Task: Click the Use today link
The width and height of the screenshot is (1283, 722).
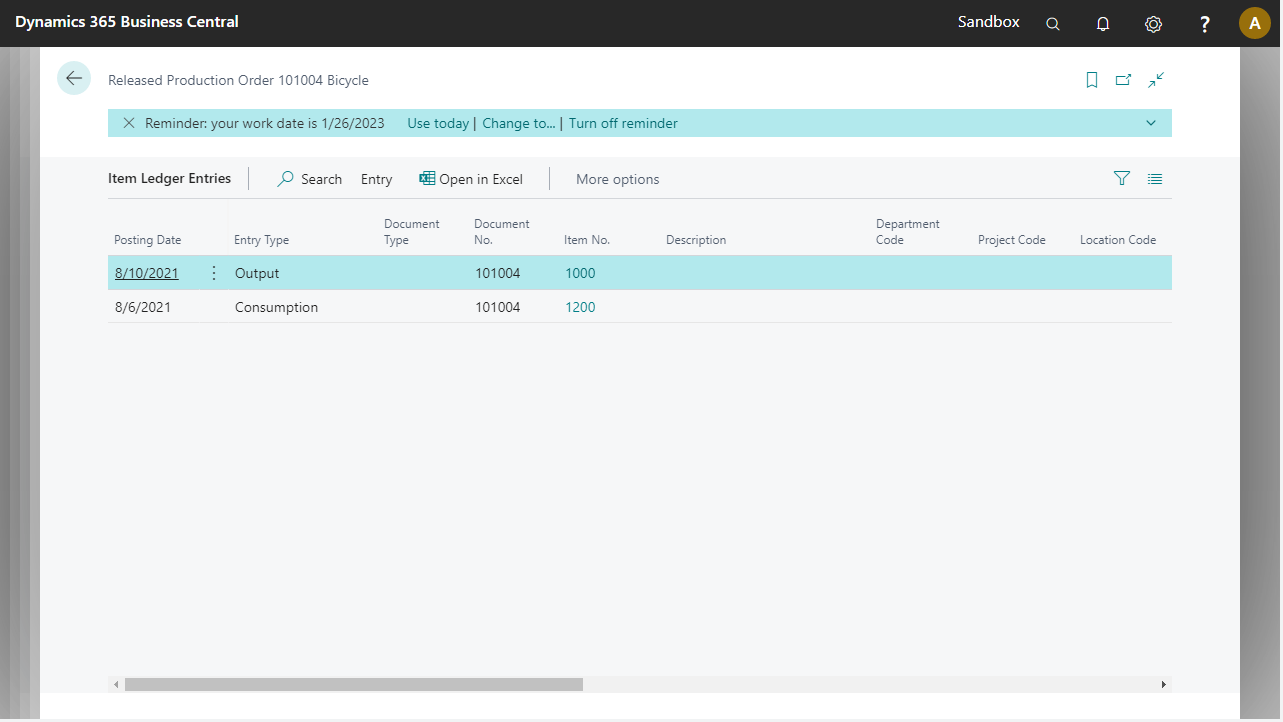Action: point(438,123)
